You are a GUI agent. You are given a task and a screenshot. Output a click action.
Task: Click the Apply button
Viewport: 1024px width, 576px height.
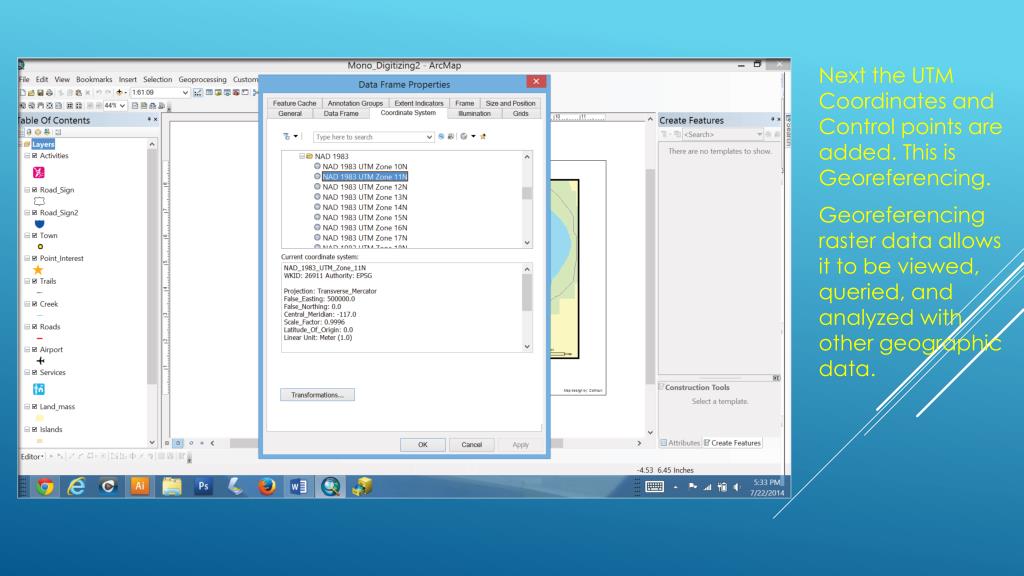point(520,445)
